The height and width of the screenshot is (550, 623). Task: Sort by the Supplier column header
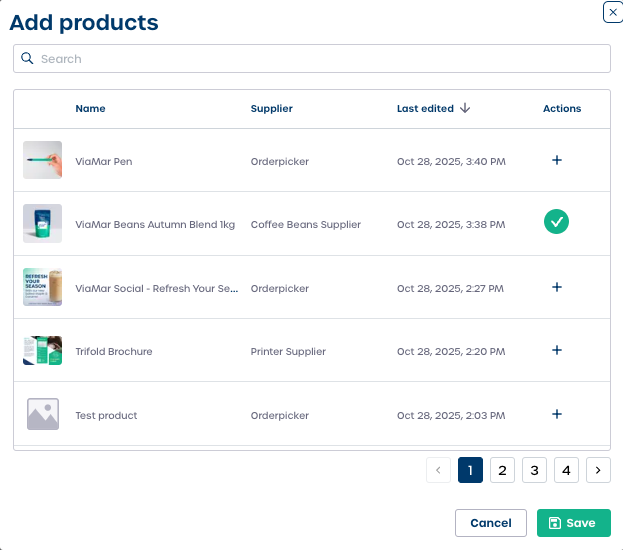pyautogui.click(x=271, y=108)
